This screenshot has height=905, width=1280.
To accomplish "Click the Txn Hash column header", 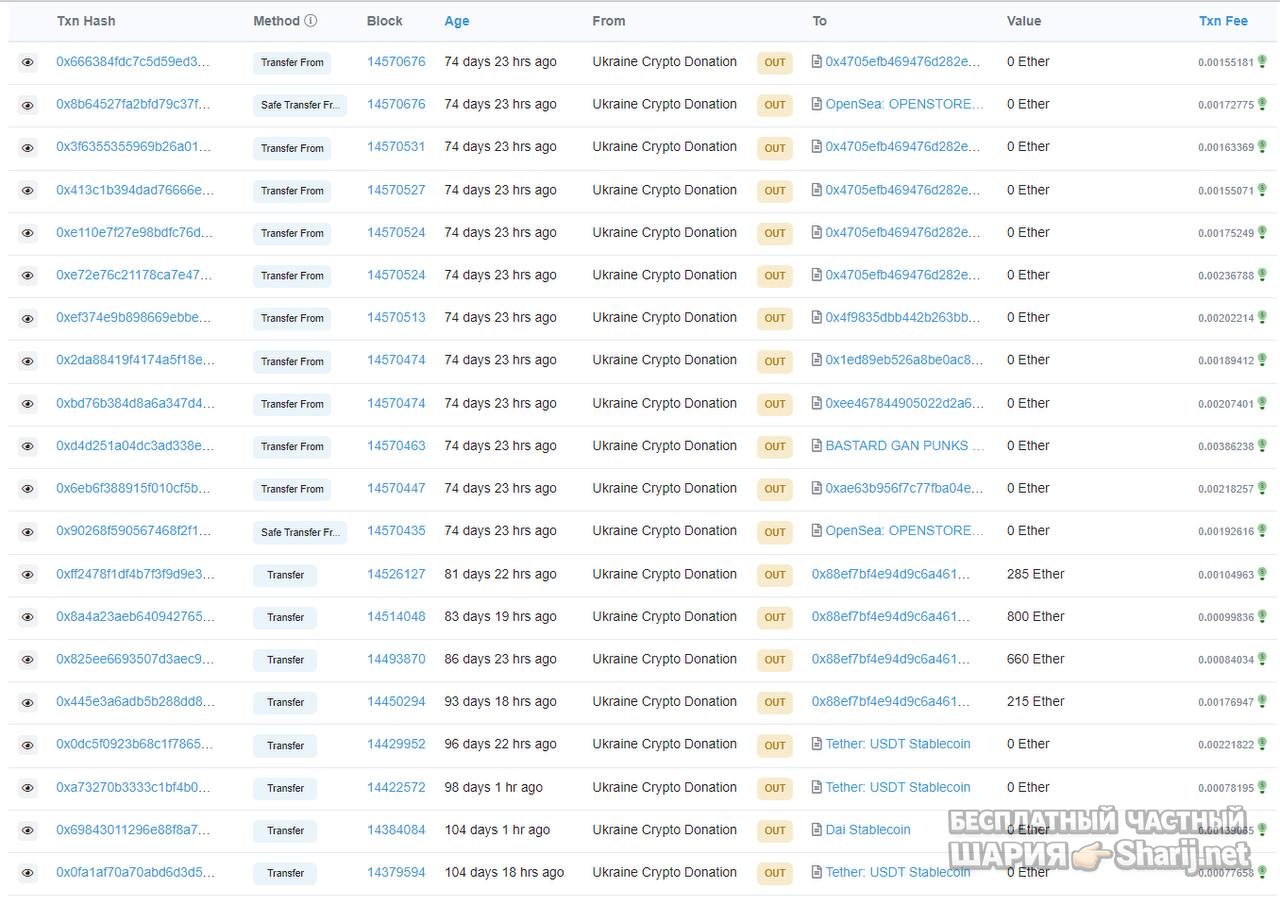I will (x=86, y=21).
